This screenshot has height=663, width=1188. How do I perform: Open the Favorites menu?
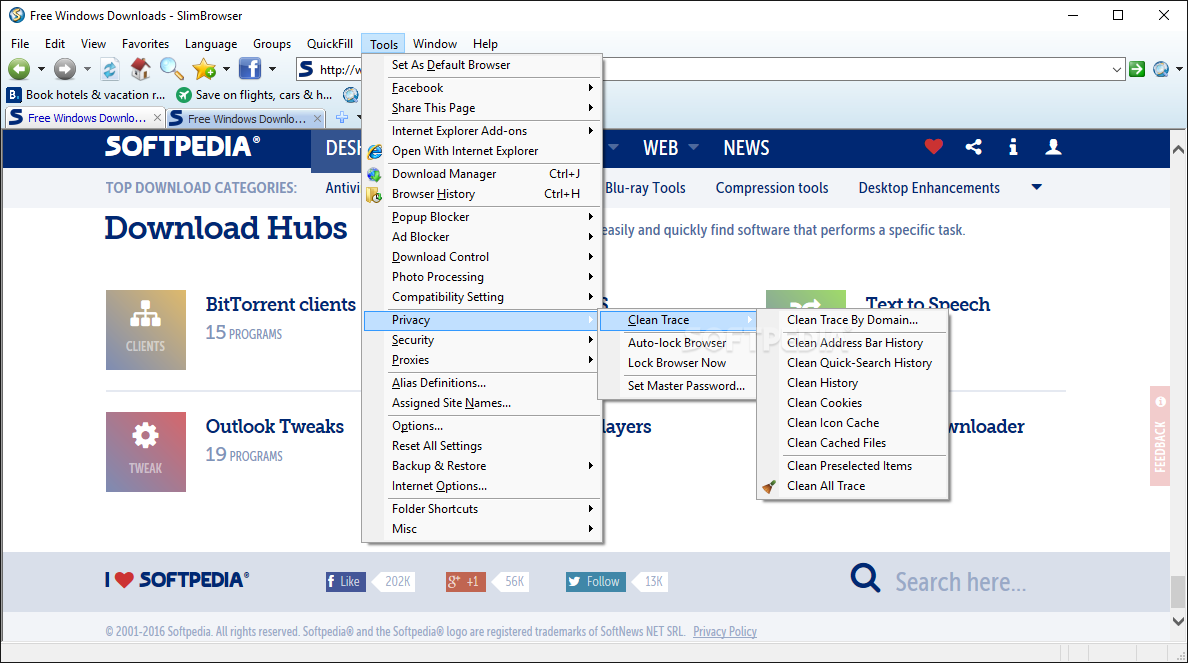click(x=145, y=44)
